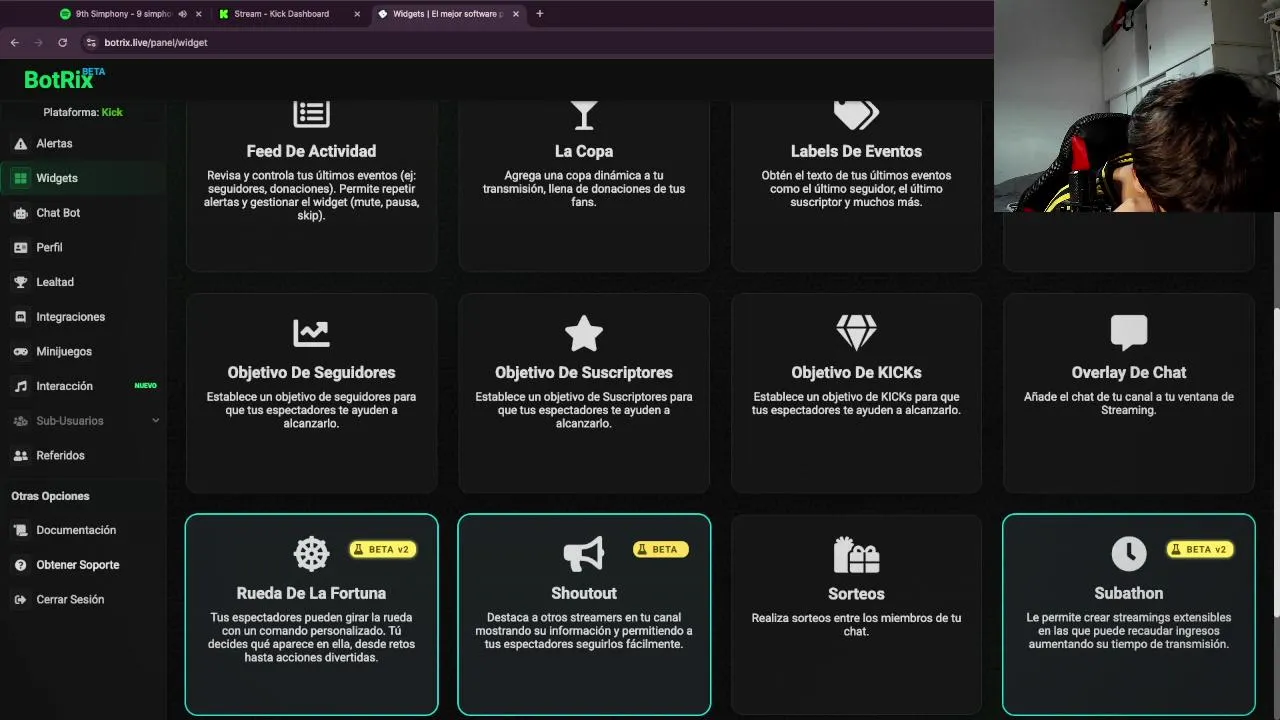Click Feed De Actividad list icon
Screen dimensions: 1280x720
pyautogui.click(x=311, y=114)
